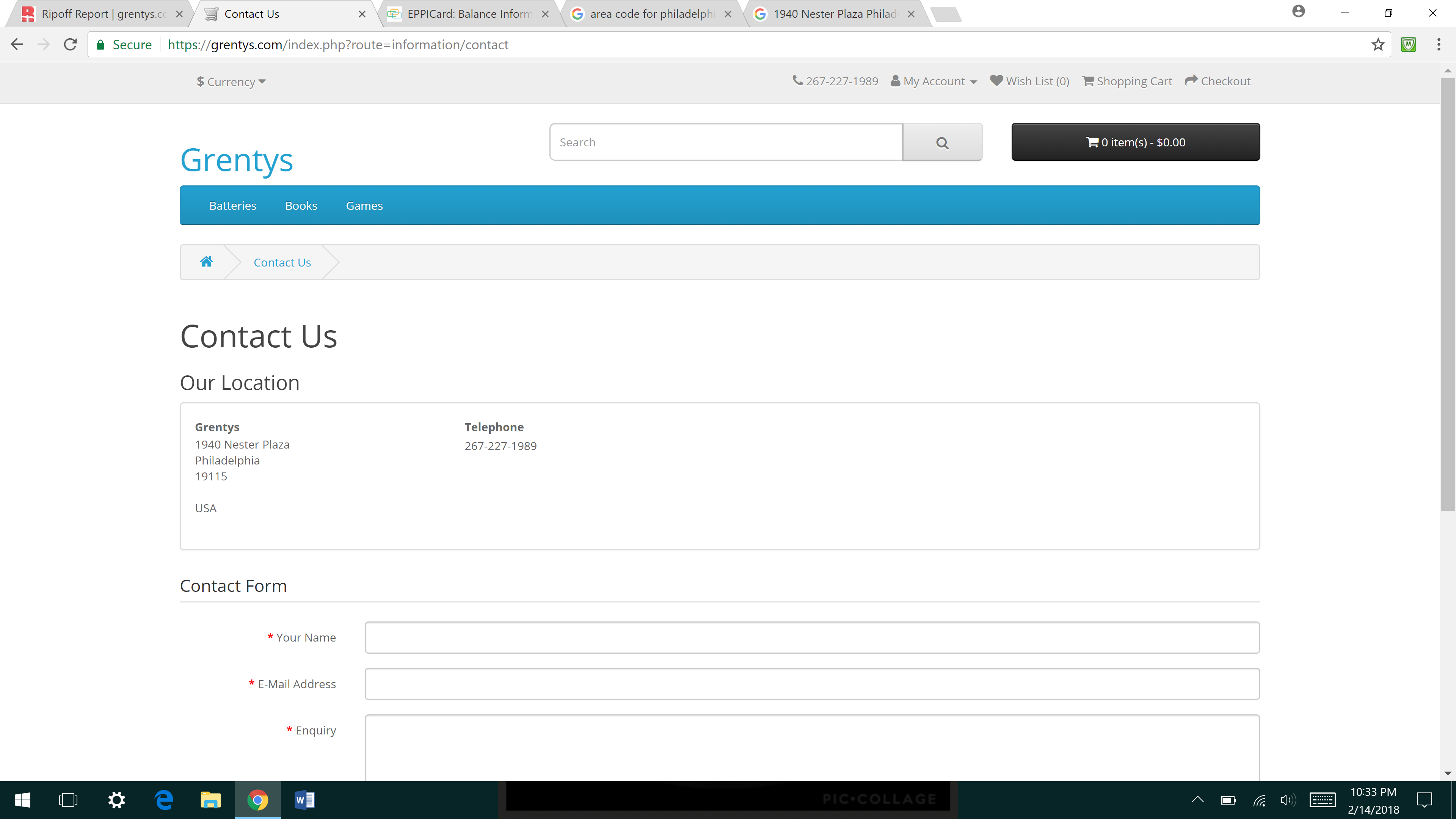Open Microsoft Word from the taskbar
Screen dimensions: 1456x819
coord(304,800)
